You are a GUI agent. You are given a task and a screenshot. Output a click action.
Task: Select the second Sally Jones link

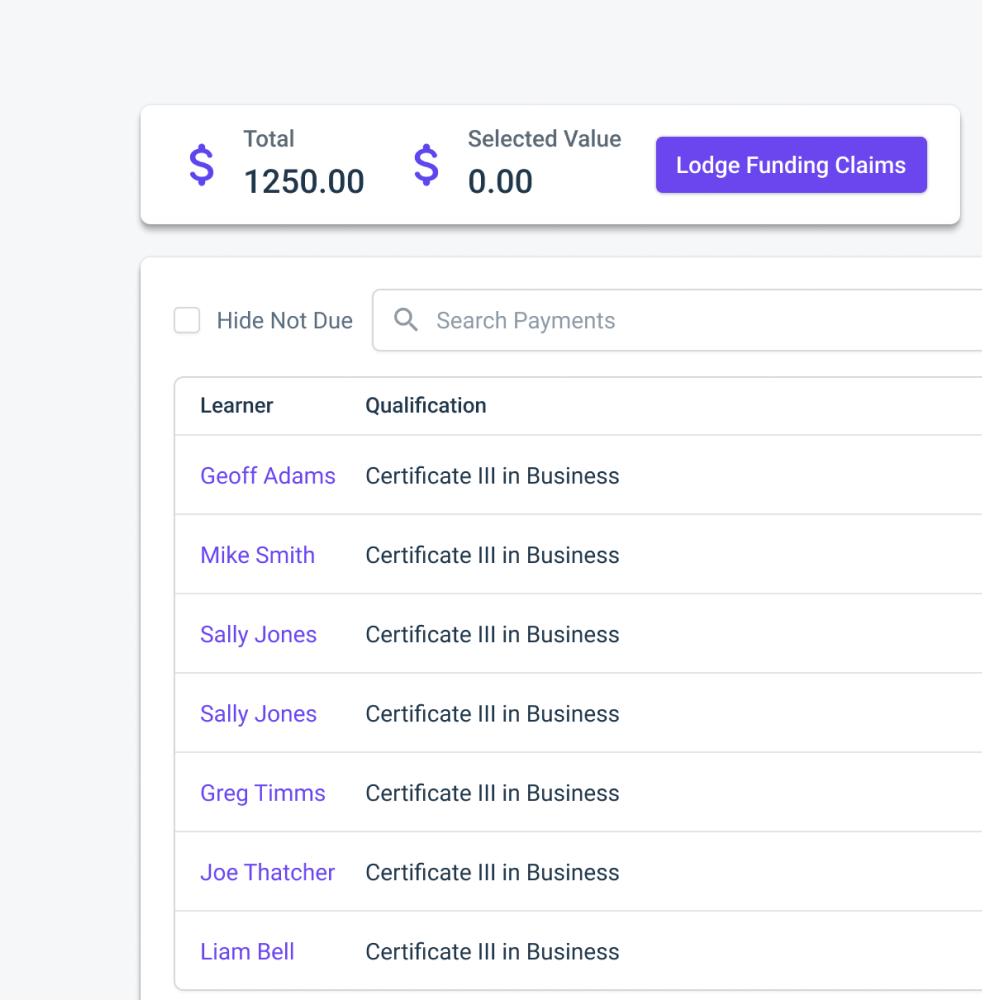pos(258,714)
